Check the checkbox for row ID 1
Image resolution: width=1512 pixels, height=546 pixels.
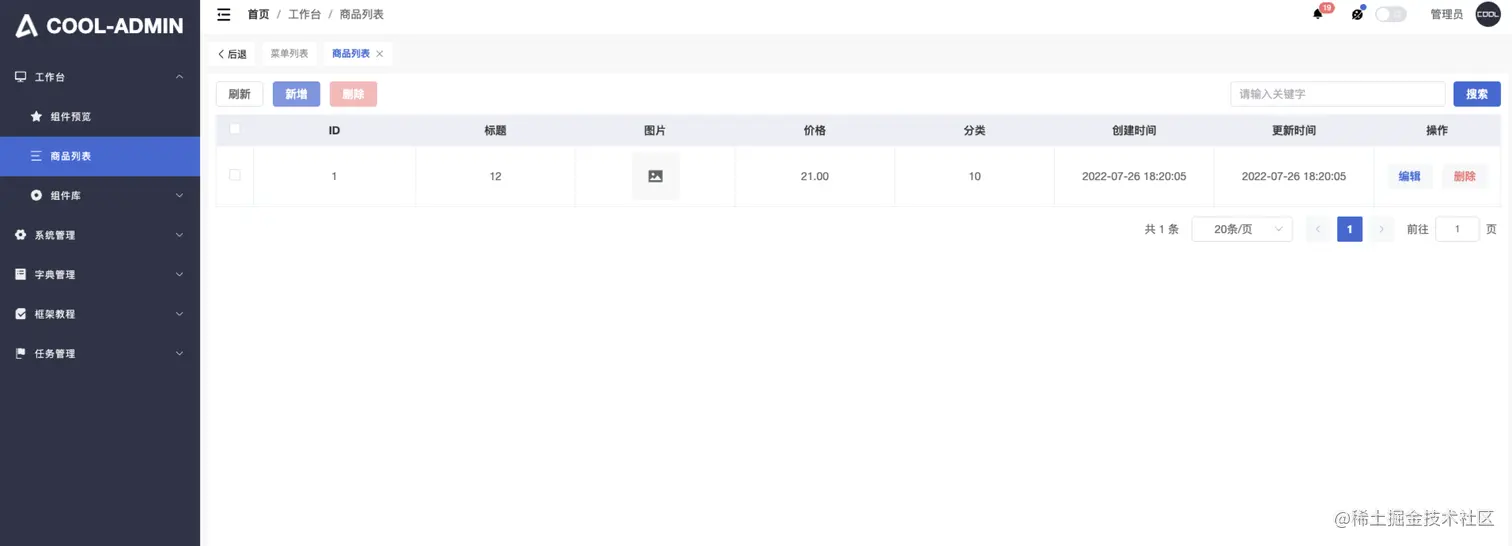point(235,175)
